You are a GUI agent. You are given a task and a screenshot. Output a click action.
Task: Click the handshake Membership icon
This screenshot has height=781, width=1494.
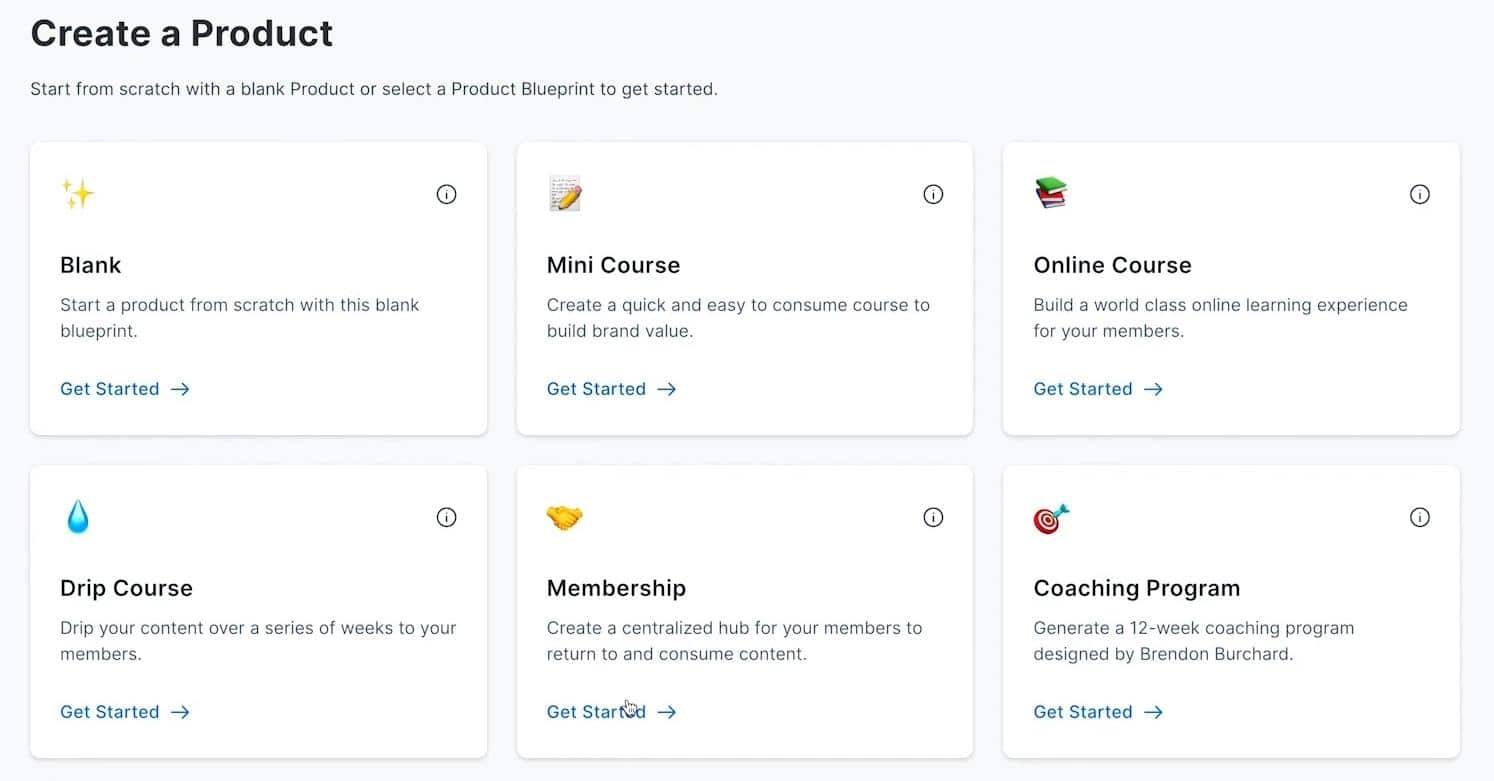tap(564, 517)
